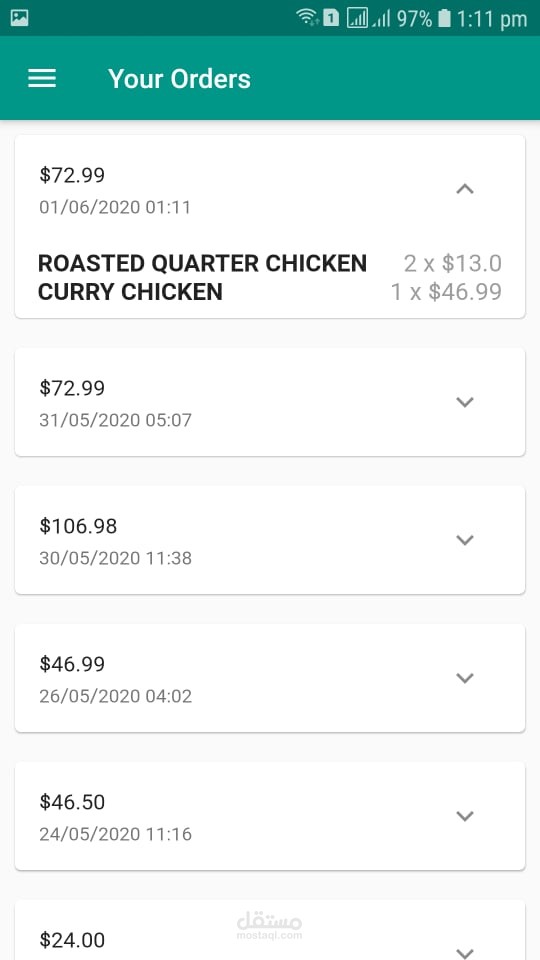540x960 pixels.
Task: Select the CURRY CHICKEN item
Action: point(130,291)
